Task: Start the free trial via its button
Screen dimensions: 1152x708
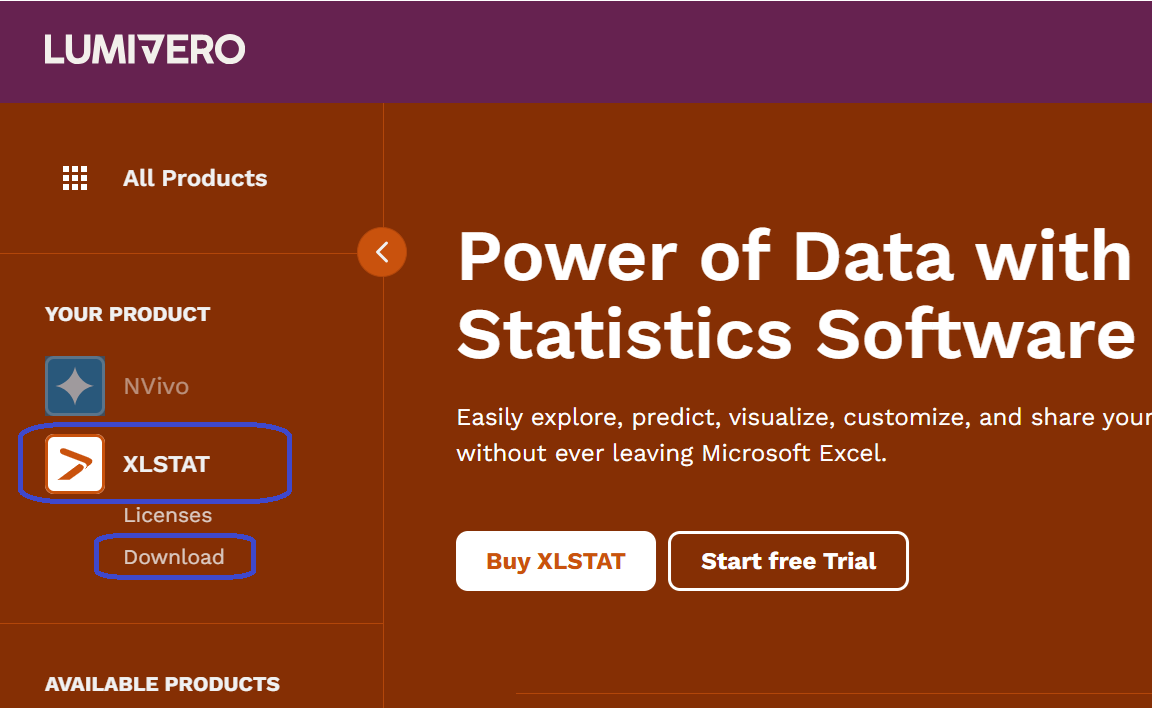Action: pos(788,561)
